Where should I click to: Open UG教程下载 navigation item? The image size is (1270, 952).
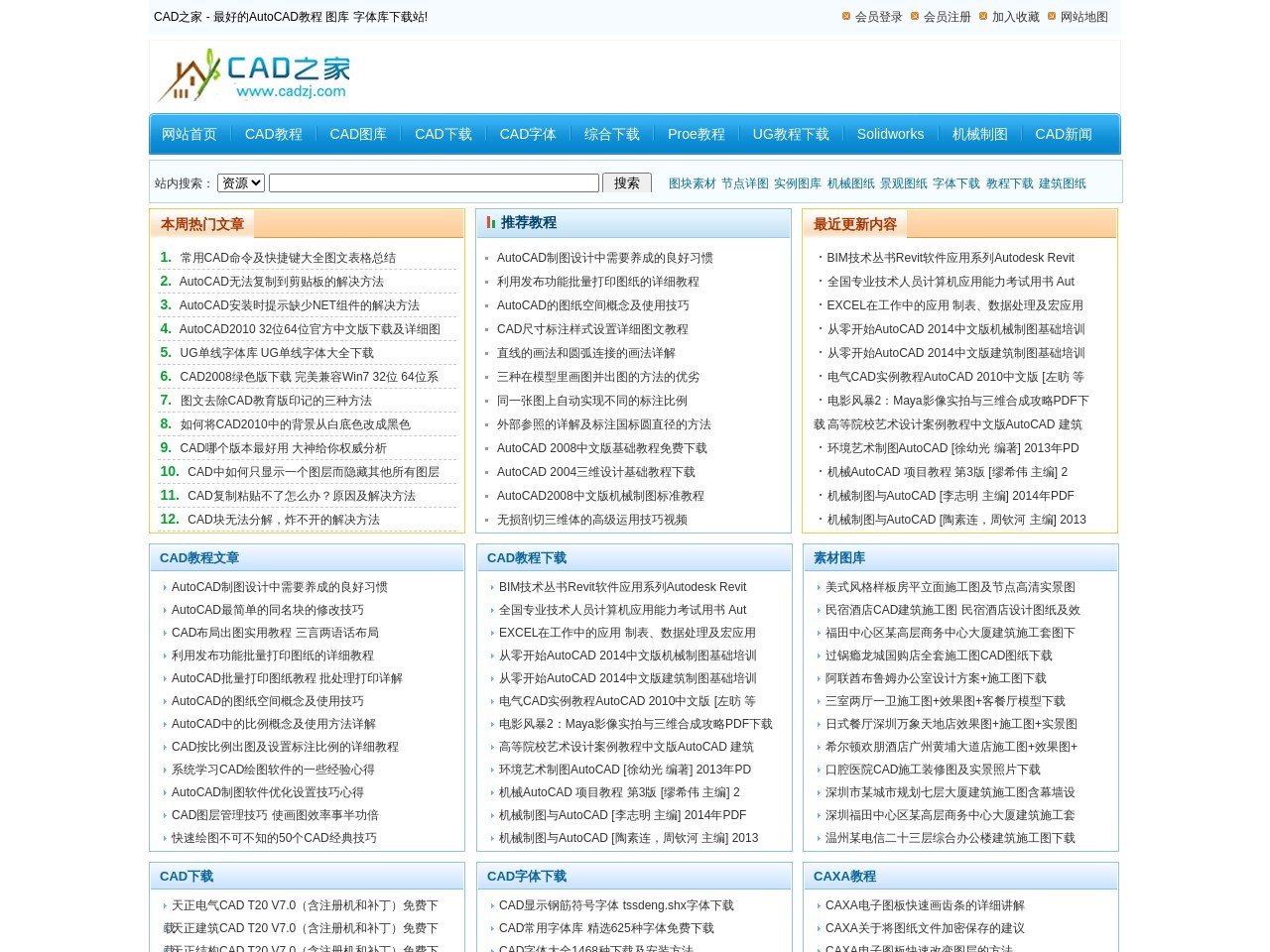pos(791,134)
